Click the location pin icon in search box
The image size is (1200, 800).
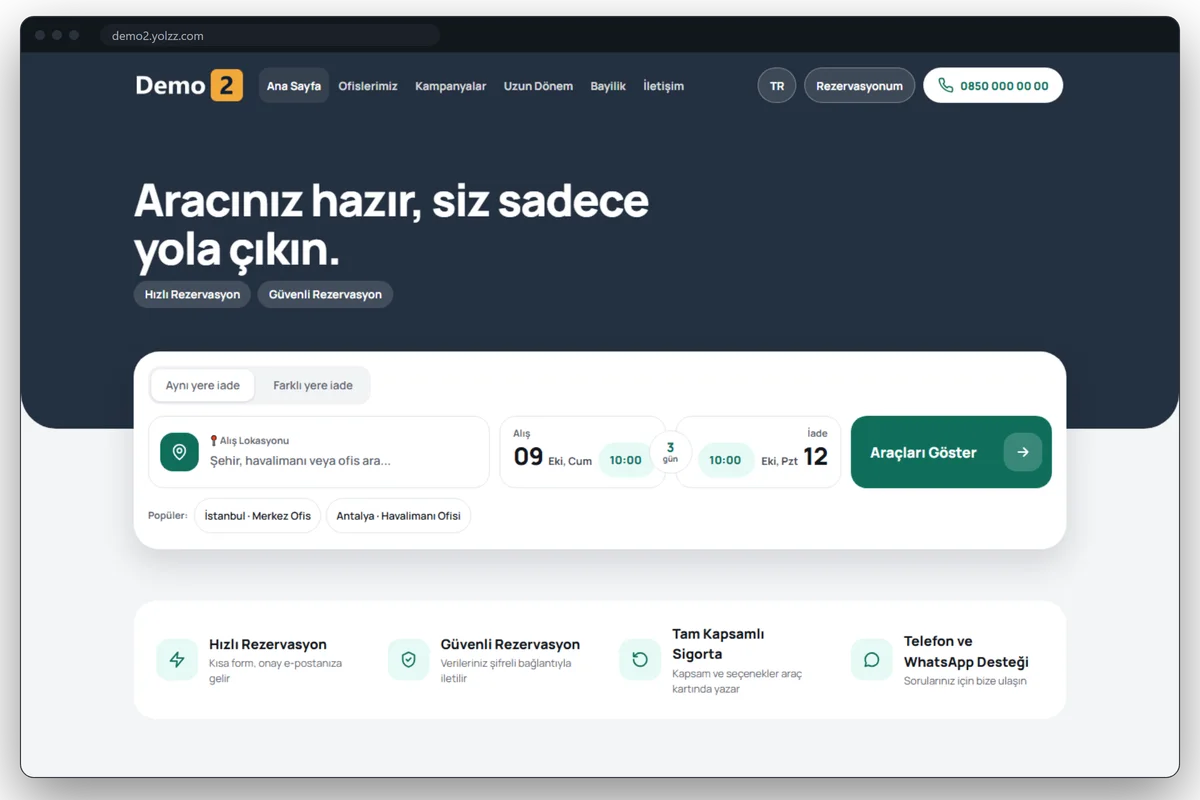coord(180,452)
